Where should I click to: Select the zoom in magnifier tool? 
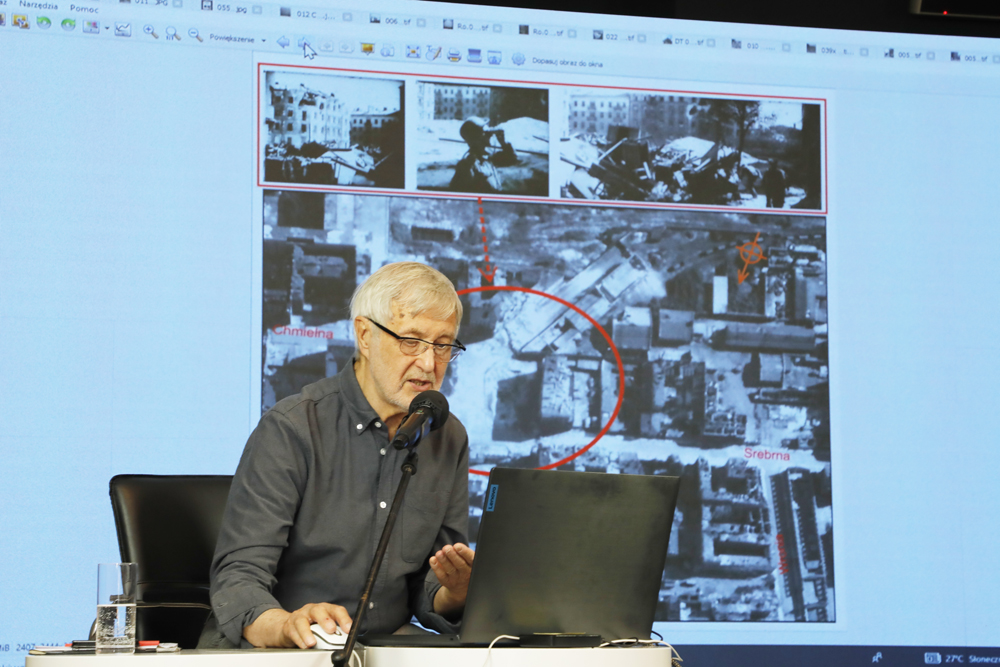(x=150, y=31)
